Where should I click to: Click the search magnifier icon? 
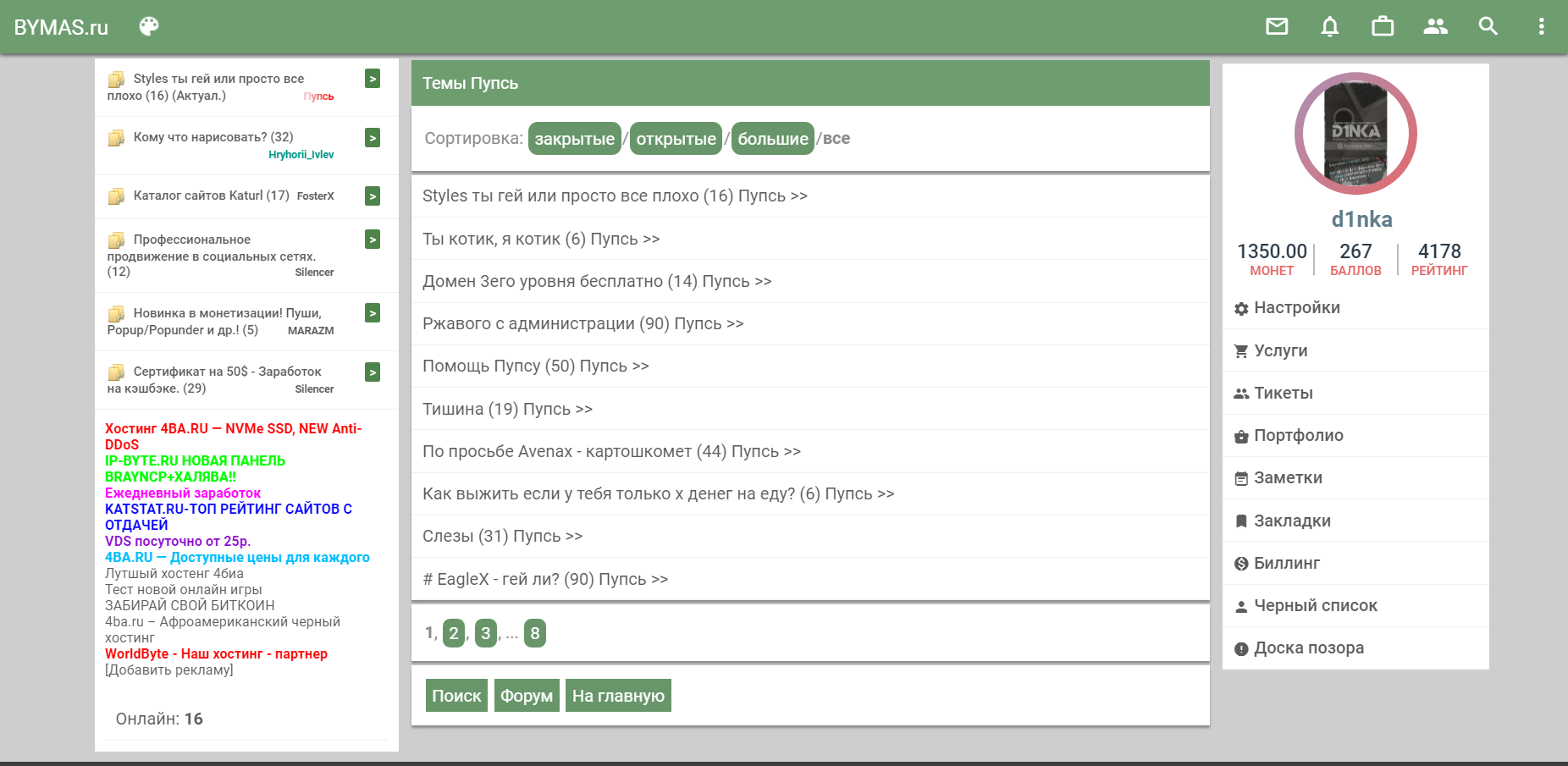[x=1488, y=27]
